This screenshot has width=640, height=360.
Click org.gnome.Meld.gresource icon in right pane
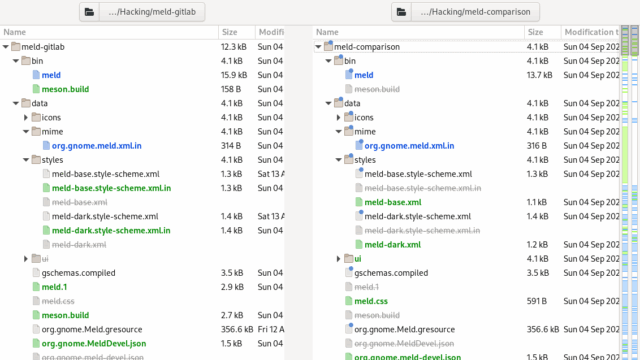(x=349, y=329)
